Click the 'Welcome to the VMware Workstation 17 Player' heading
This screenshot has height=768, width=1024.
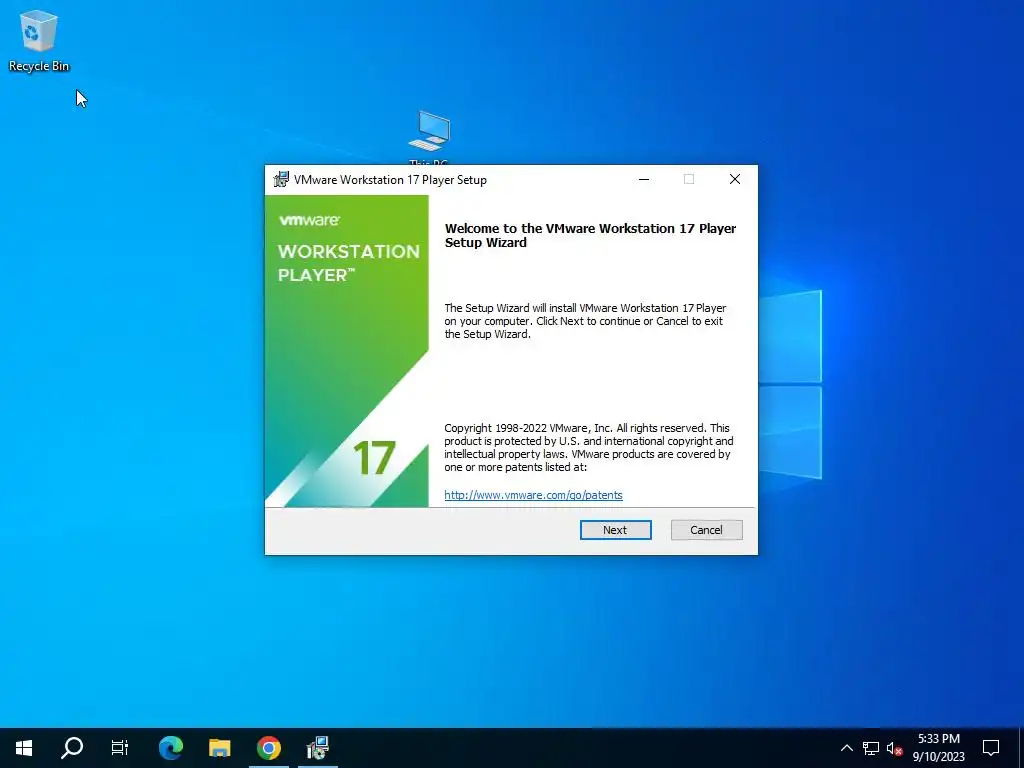[x=590, y=235]
